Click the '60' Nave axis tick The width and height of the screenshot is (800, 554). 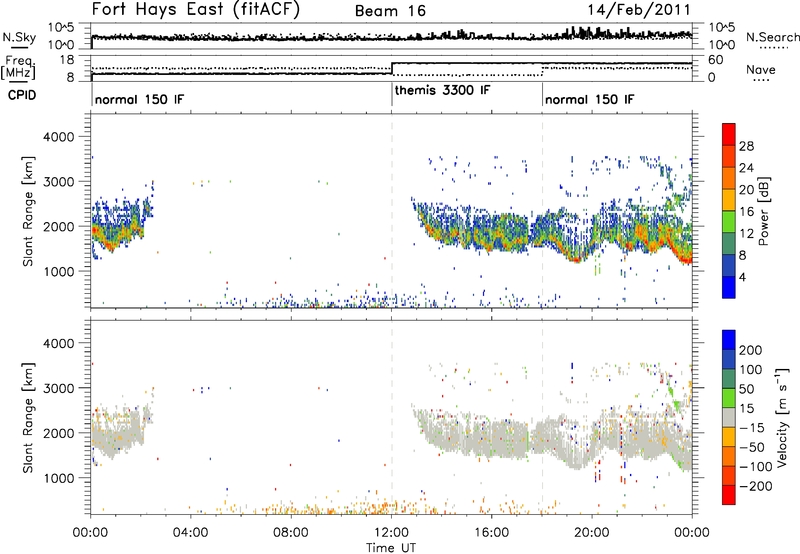716,60
